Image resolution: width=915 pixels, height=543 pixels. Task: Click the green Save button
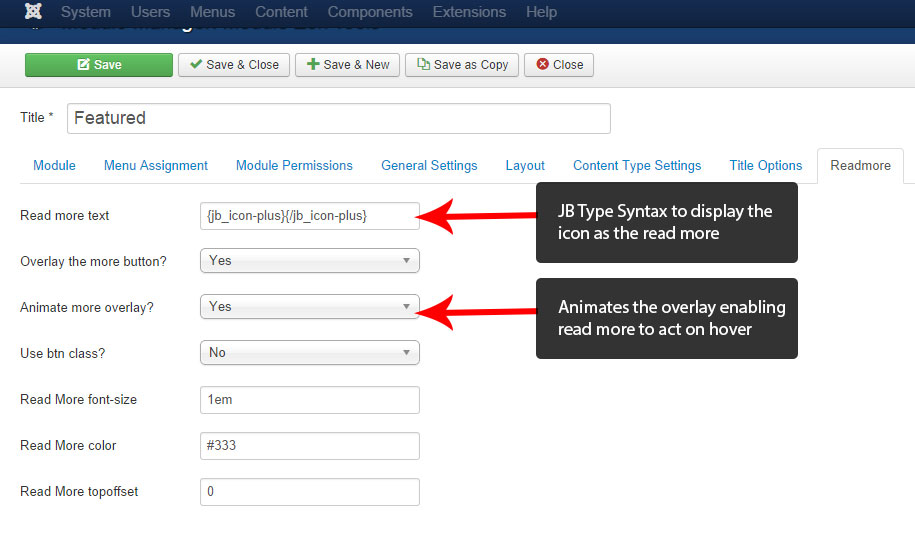99,65
